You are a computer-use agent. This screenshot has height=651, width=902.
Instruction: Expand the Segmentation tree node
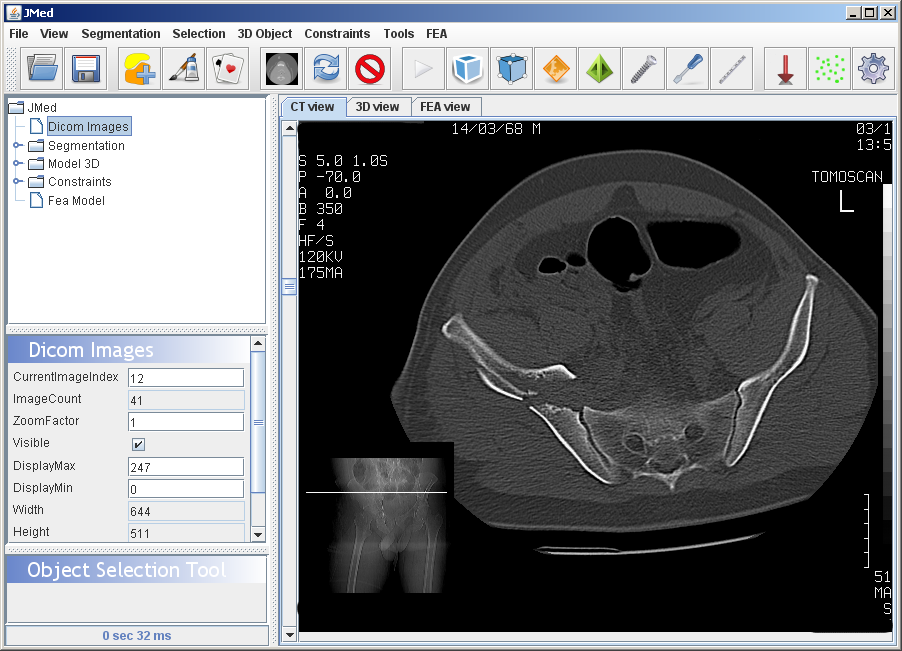18,146
